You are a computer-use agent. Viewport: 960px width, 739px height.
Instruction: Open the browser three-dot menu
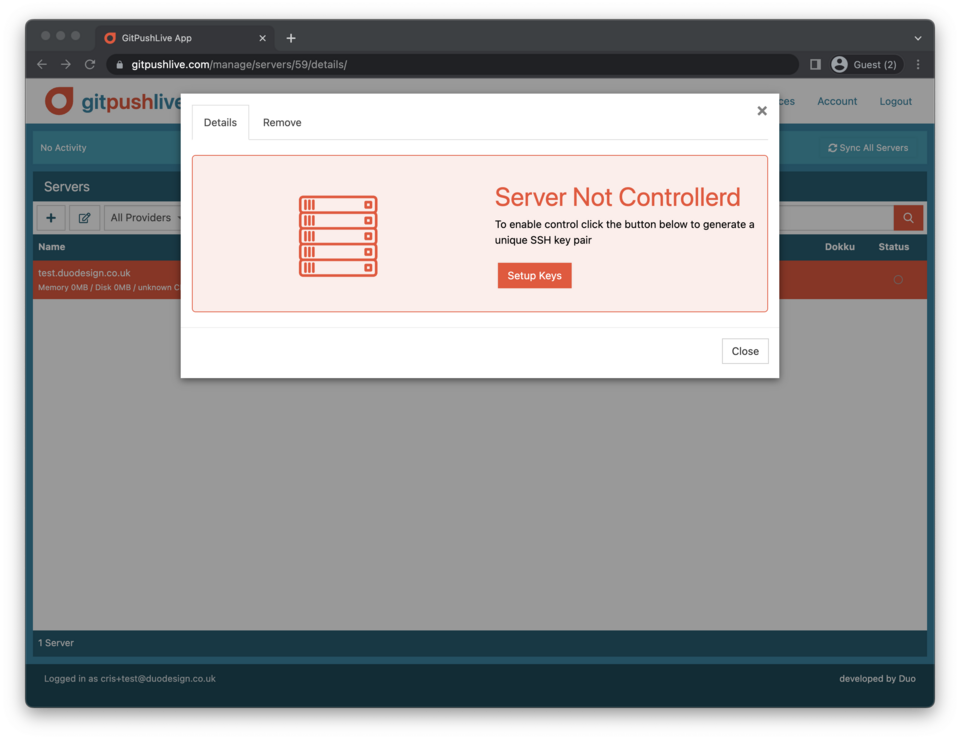(x=918, y=64)
